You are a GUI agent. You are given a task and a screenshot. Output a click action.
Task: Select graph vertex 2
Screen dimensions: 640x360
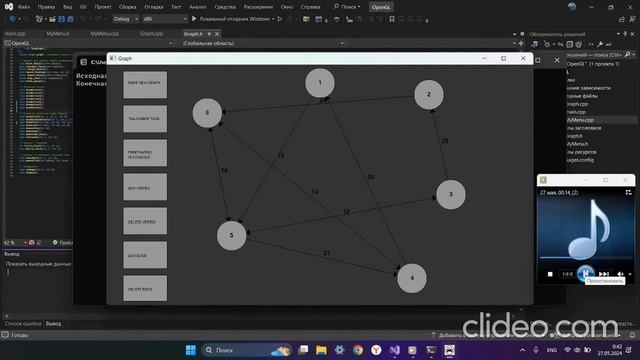(x=429, y=95)
